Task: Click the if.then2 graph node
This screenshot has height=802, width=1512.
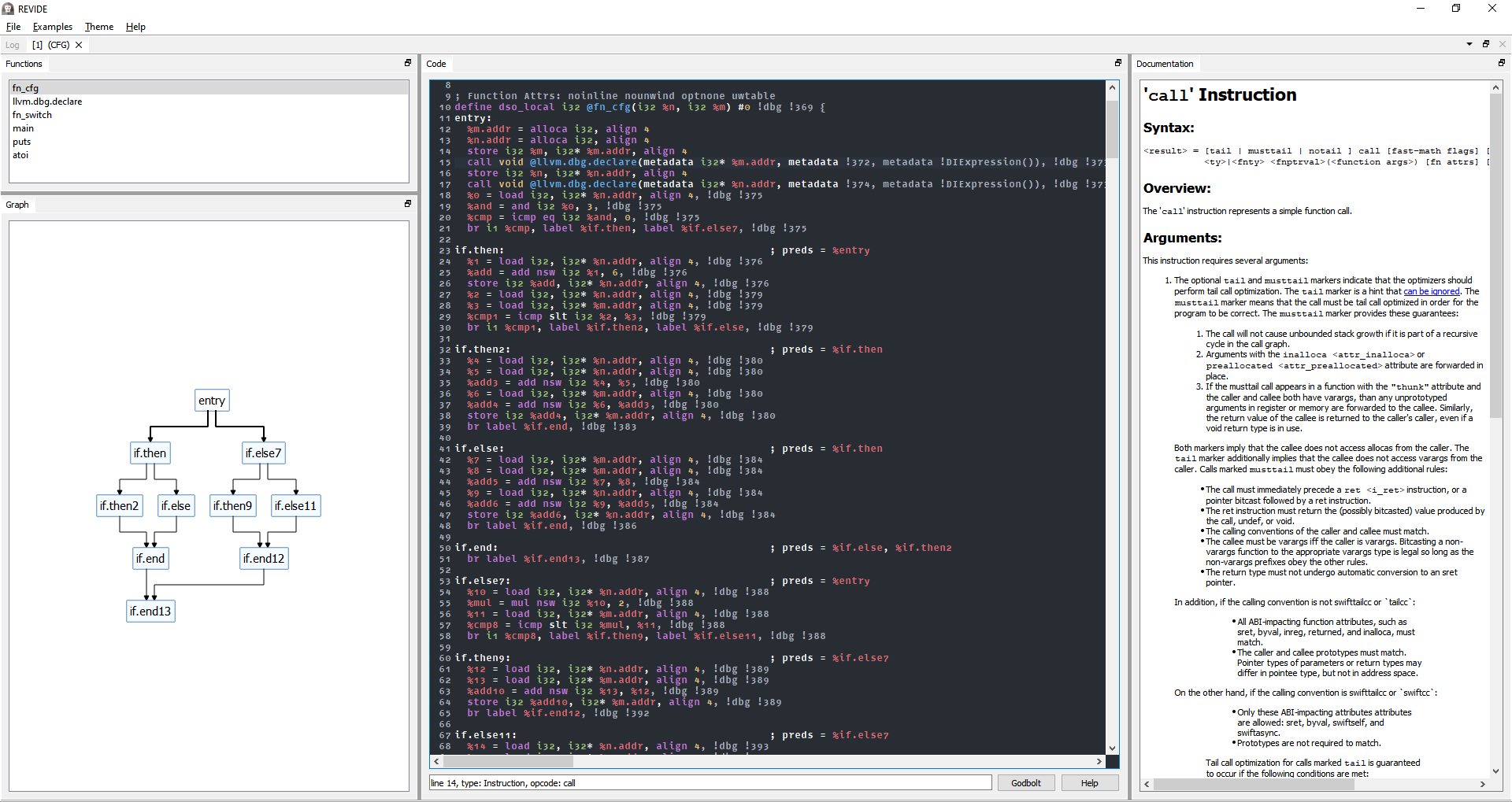Action: [119, 506]
